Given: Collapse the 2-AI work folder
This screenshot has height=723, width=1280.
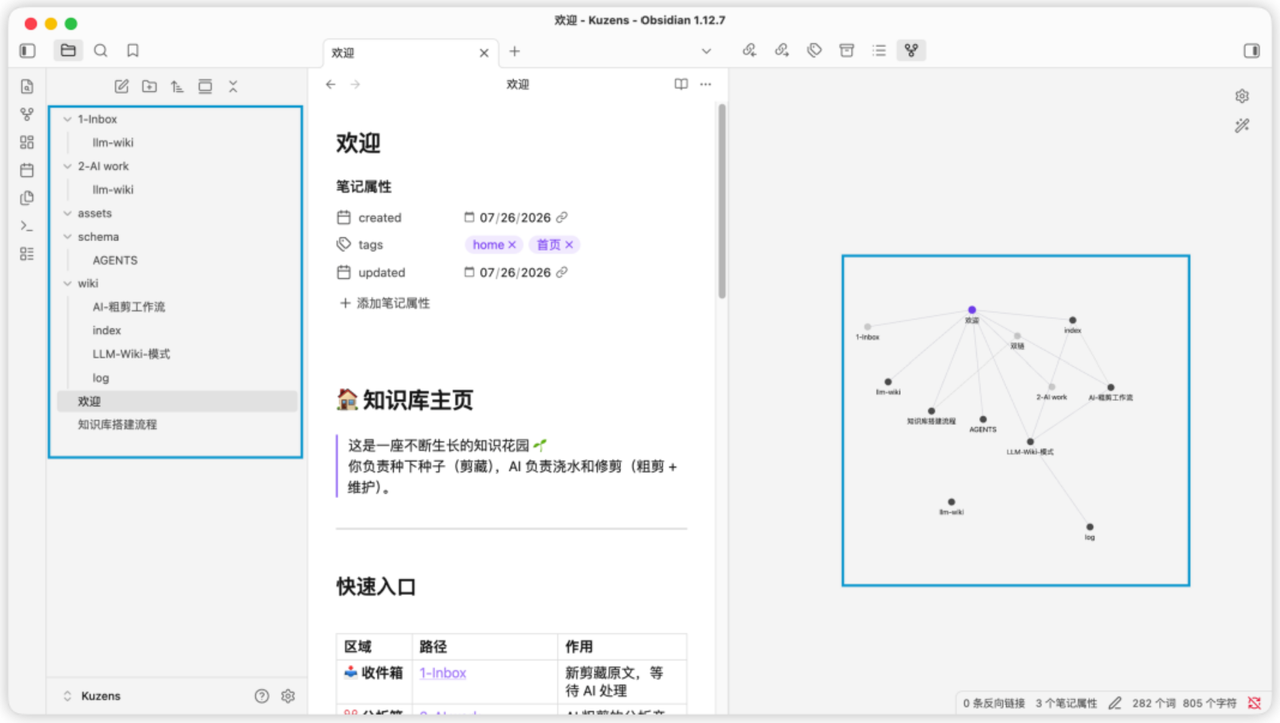Looking at the screenshot, I should (x=67, y=166).
